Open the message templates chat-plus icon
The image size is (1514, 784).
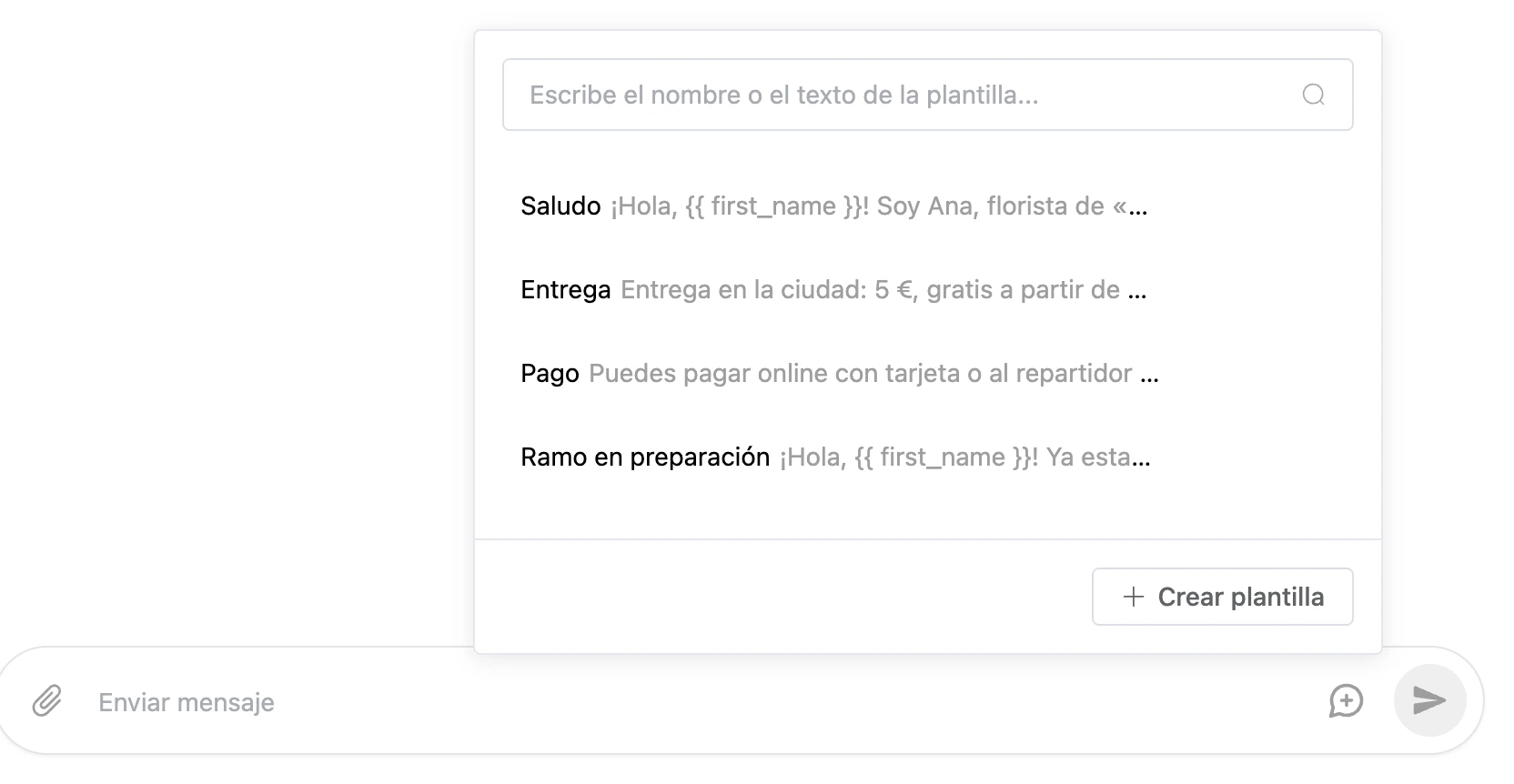pyautogui.click(x=1346, y=701)
